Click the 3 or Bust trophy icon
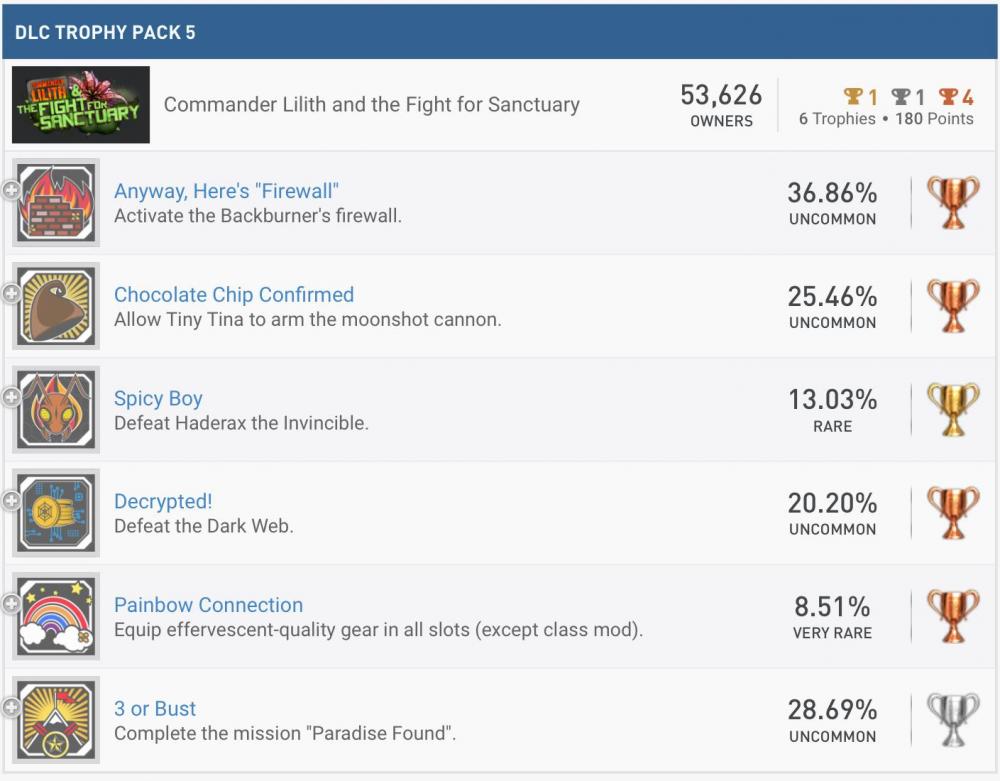 click(56, 720)
